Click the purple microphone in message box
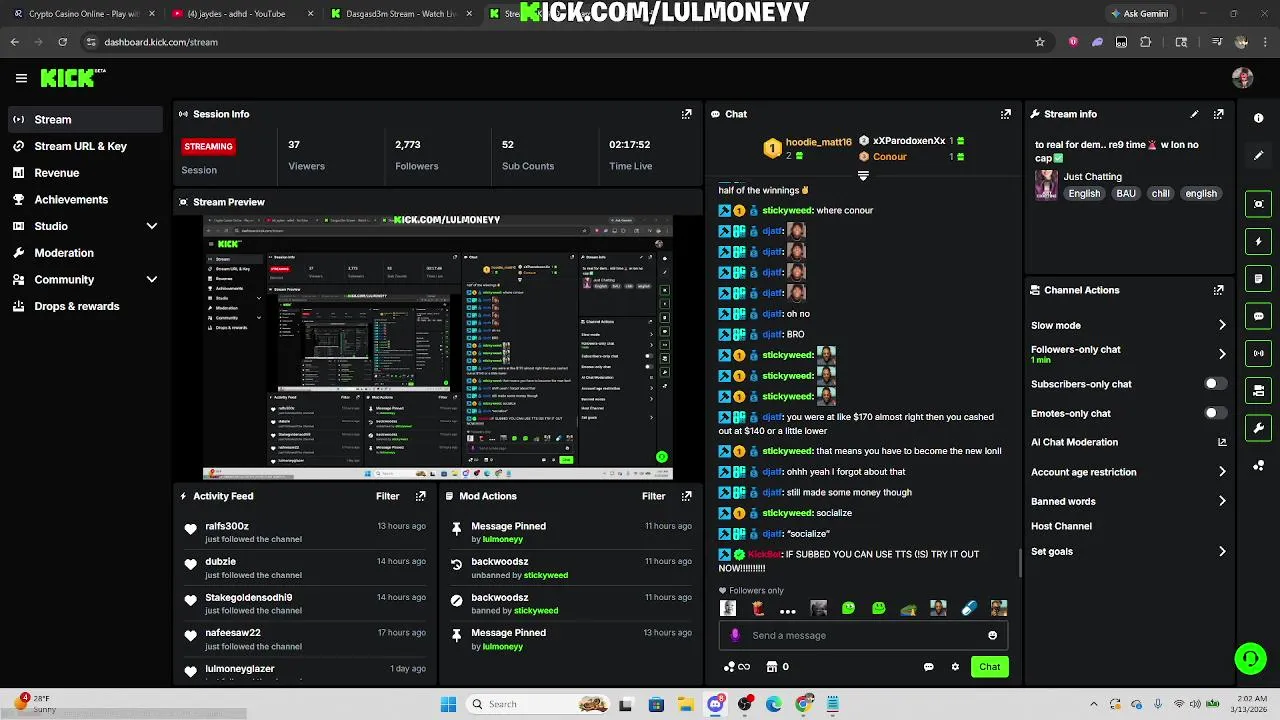The height and width of the screenshot is (720, 1280). (735, 635)
